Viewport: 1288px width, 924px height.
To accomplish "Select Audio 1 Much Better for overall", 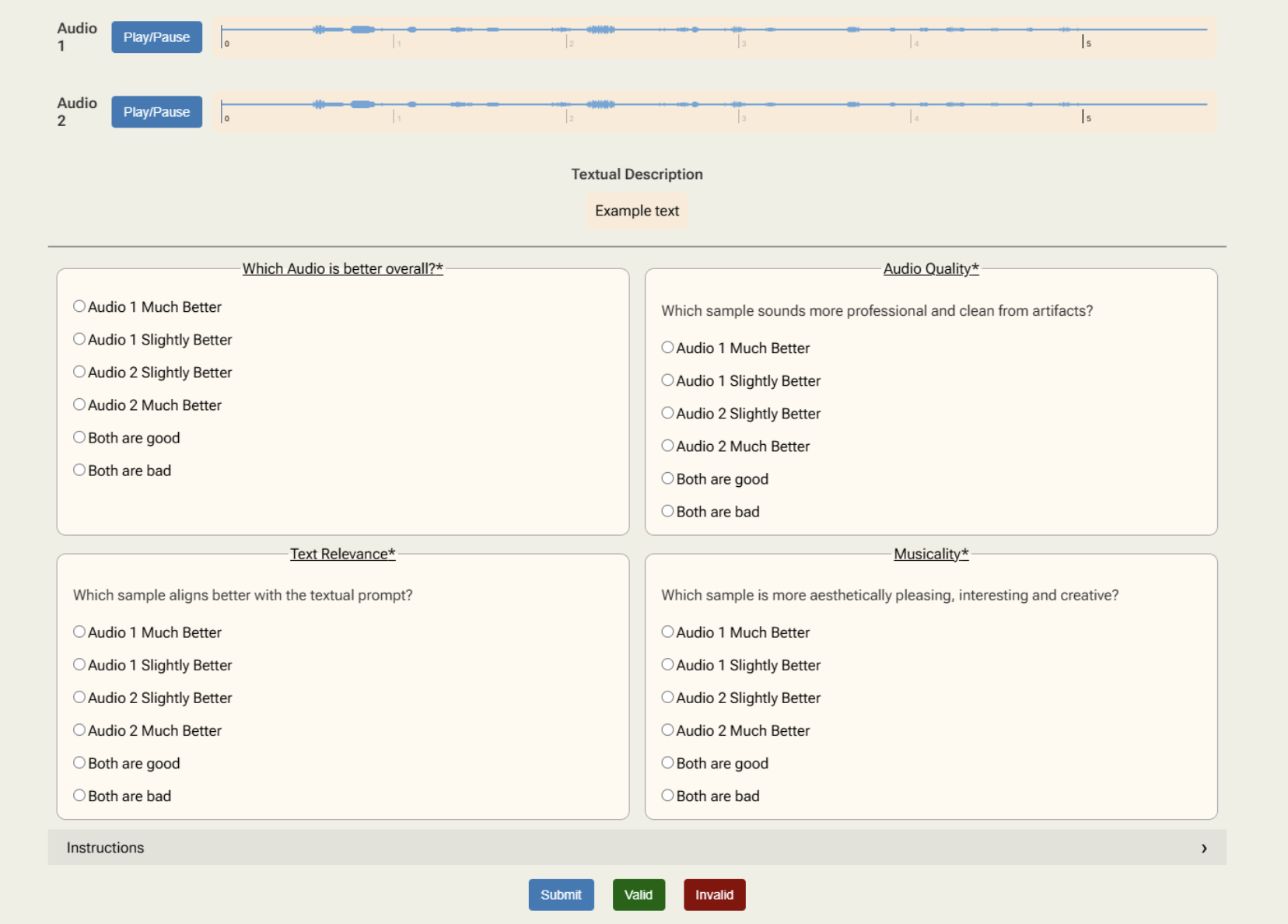I will click(x=79, y=306).
